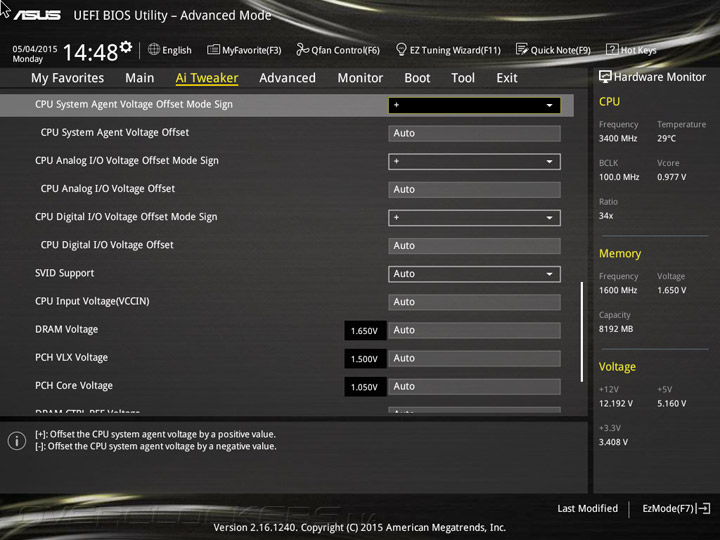Click the Quick Note notepad icon
Image resolution: width=720 pixels, height=540 pixels.
point(522,49)
